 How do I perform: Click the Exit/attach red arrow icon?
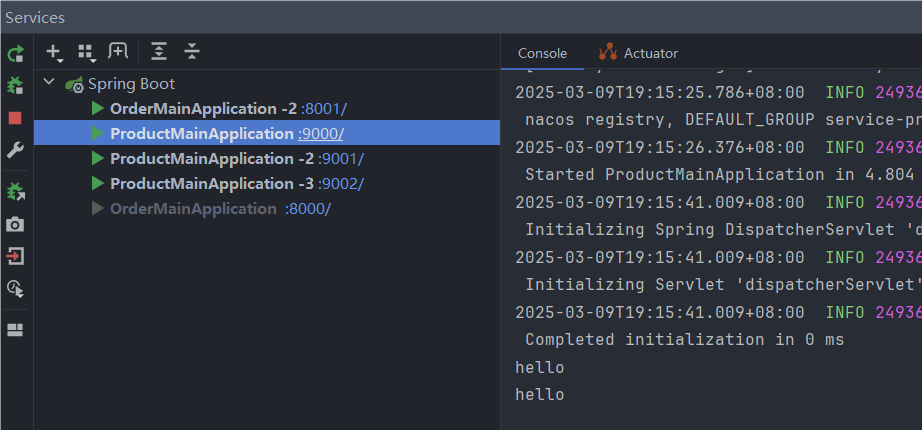[x=15, y=256]
